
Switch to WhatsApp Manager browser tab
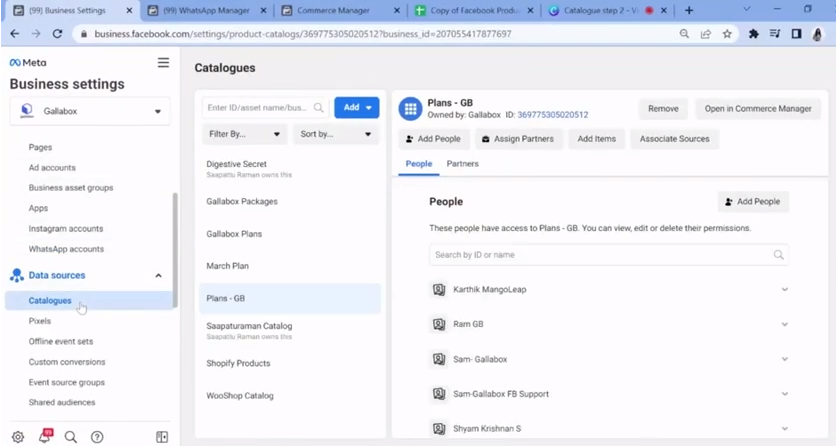[207, 10]
